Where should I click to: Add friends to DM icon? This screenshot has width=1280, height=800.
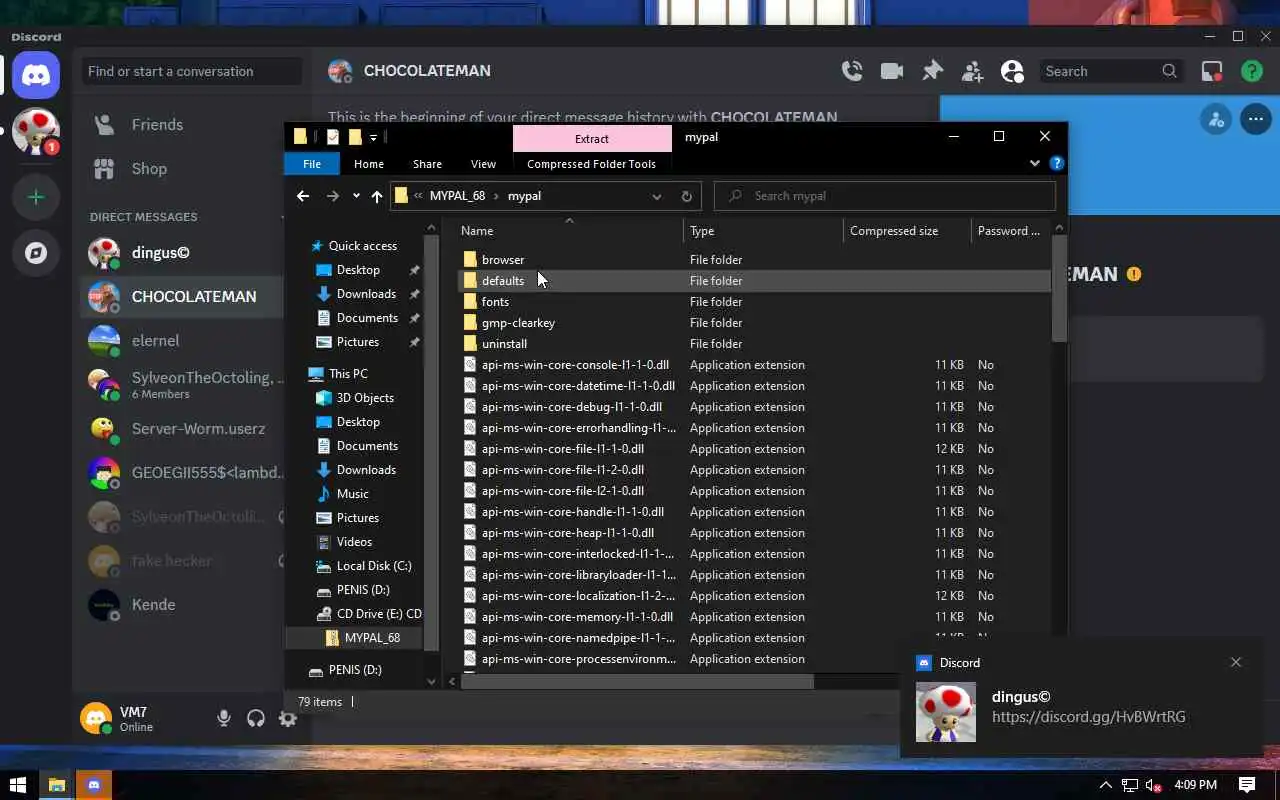972,71
